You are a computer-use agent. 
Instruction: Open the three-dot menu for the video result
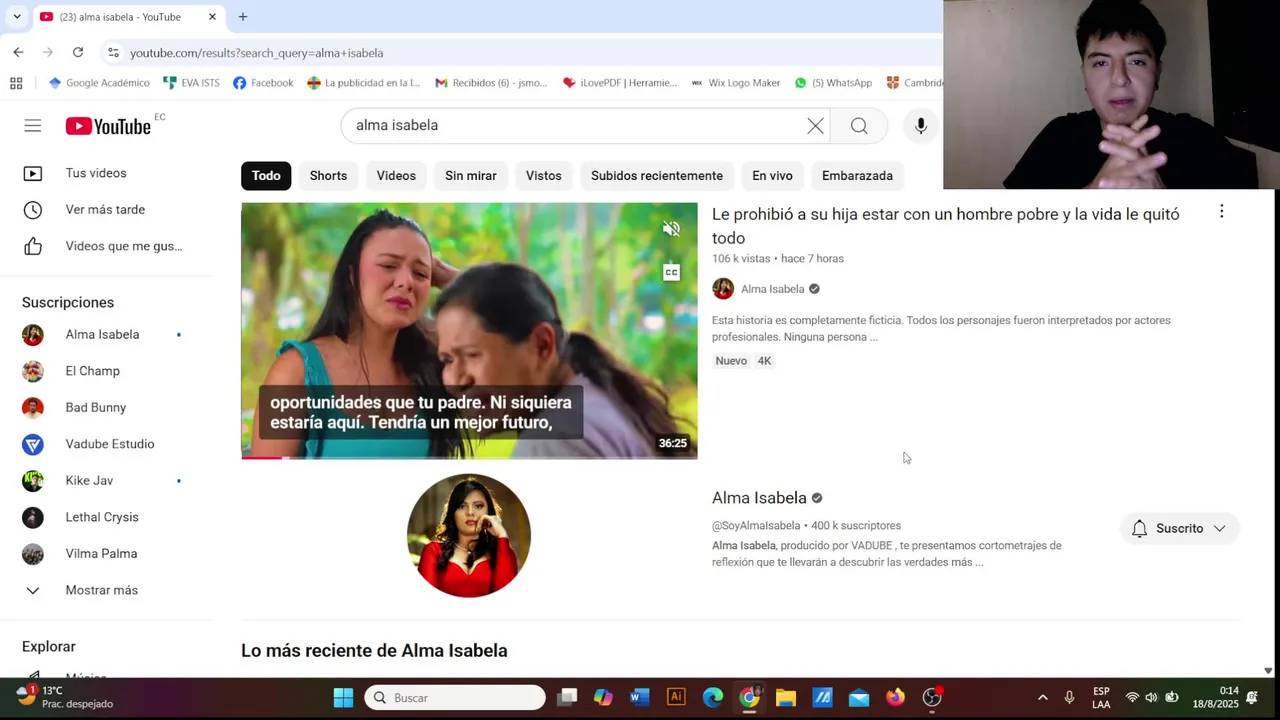[1221, 212]
